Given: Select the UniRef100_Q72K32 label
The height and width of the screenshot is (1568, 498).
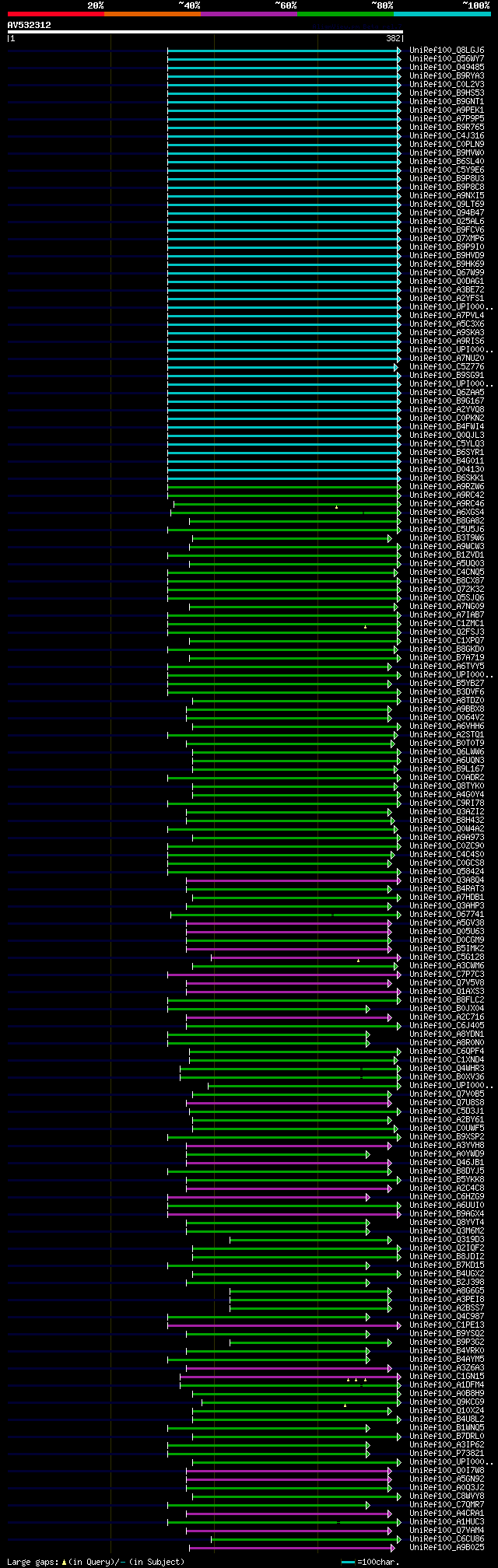Looking at the screenshot, I should coord(447,589).
